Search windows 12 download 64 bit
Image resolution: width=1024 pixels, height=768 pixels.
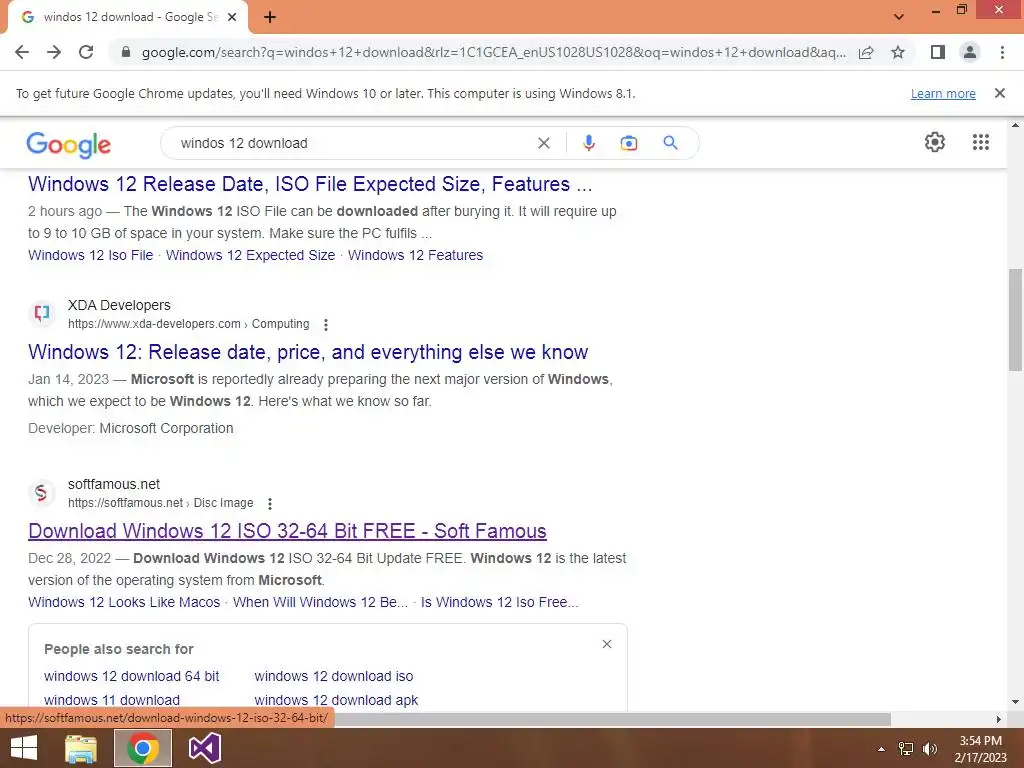(x=131, y=677)
